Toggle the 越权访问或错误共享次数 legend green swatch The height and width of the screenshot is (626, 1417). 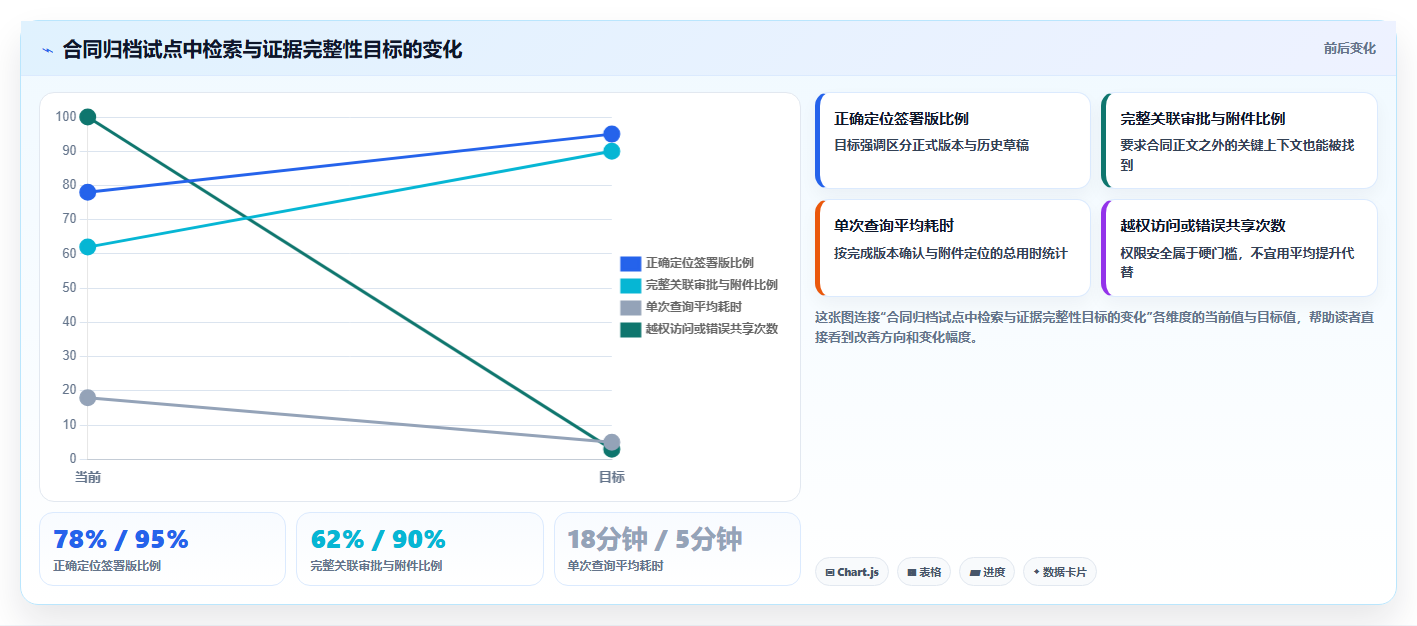click(630, 329)
